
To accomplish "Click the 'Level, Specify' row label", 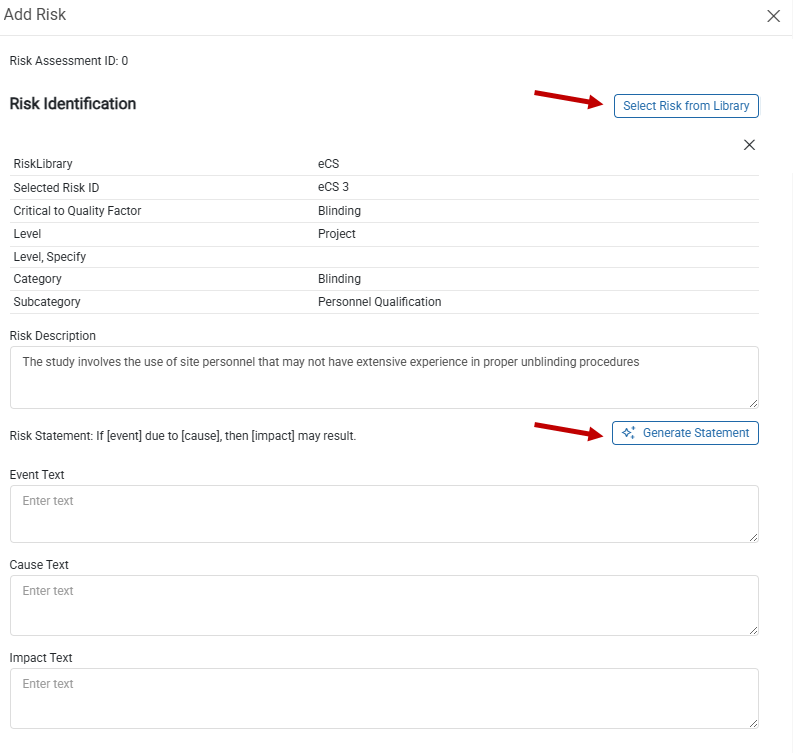I will pyautogui.click(x=50, y=257).
